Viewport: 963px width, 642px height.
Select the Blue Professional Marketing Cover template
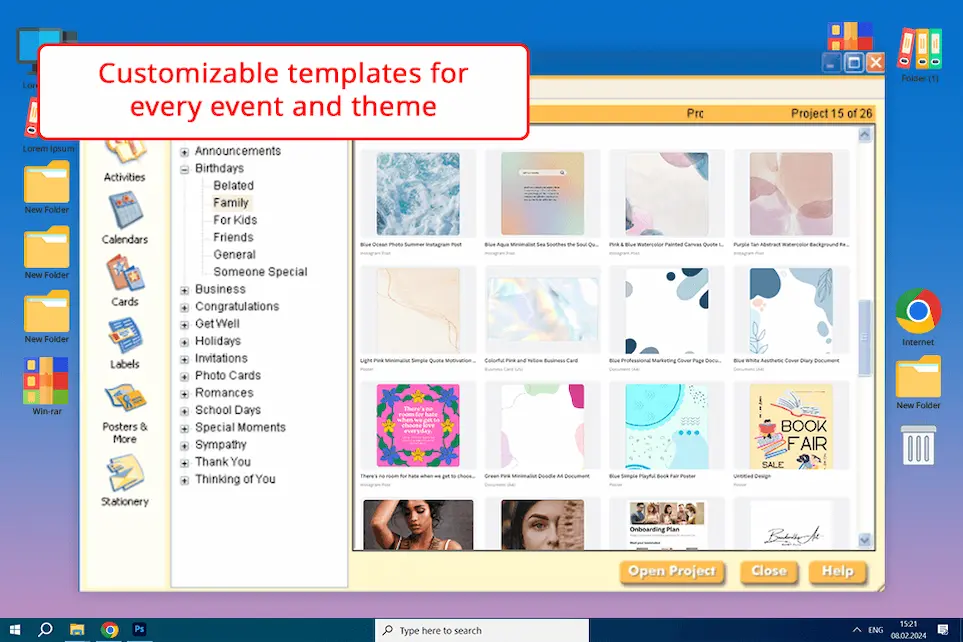pyautogui.click(x=666, y=310)
